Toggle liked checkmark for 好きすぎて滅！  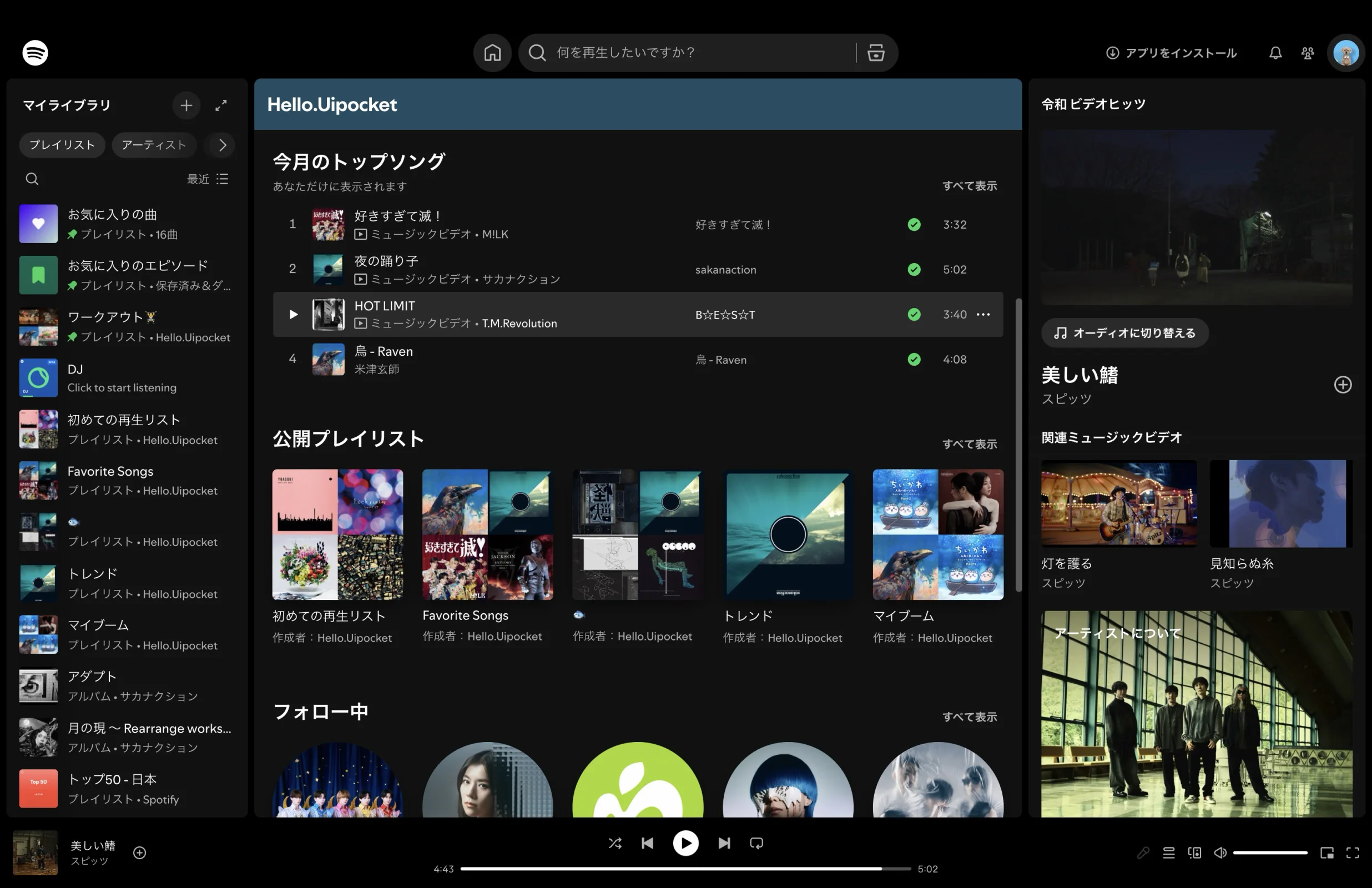click(x=914, y=225)
